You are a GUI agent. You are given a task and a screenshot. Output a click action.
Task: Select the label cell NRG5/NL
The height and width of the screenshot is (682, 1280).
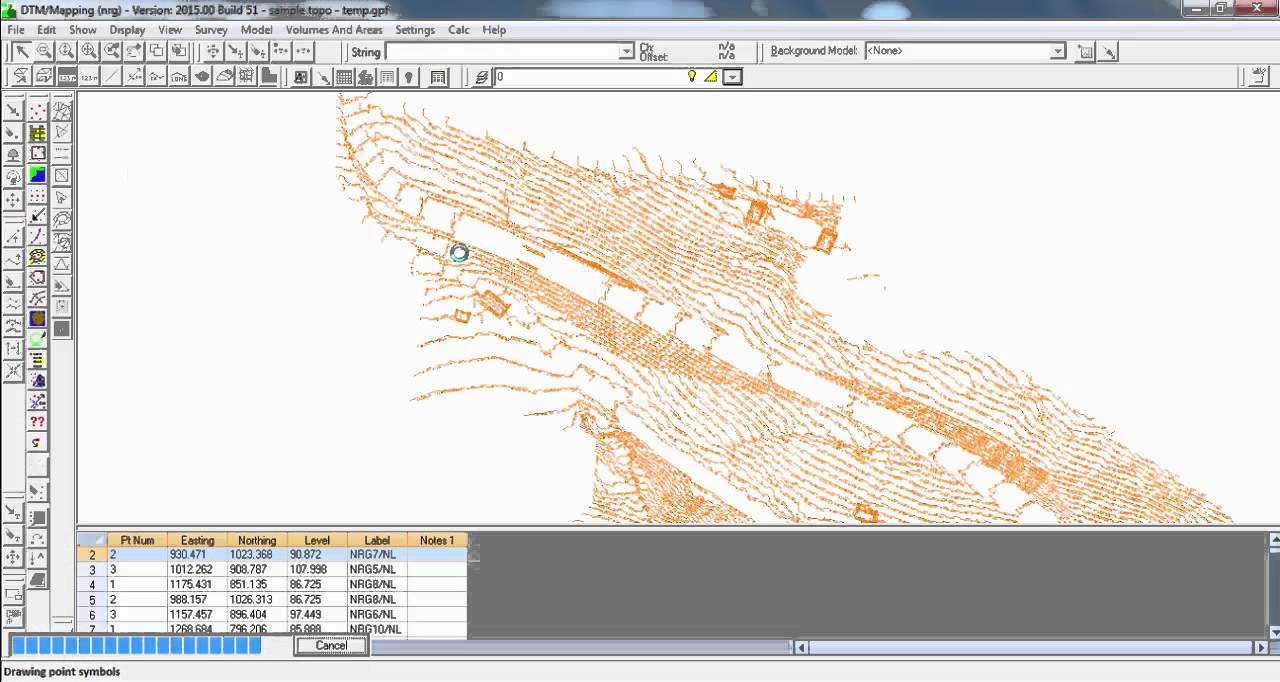[377, 569]
